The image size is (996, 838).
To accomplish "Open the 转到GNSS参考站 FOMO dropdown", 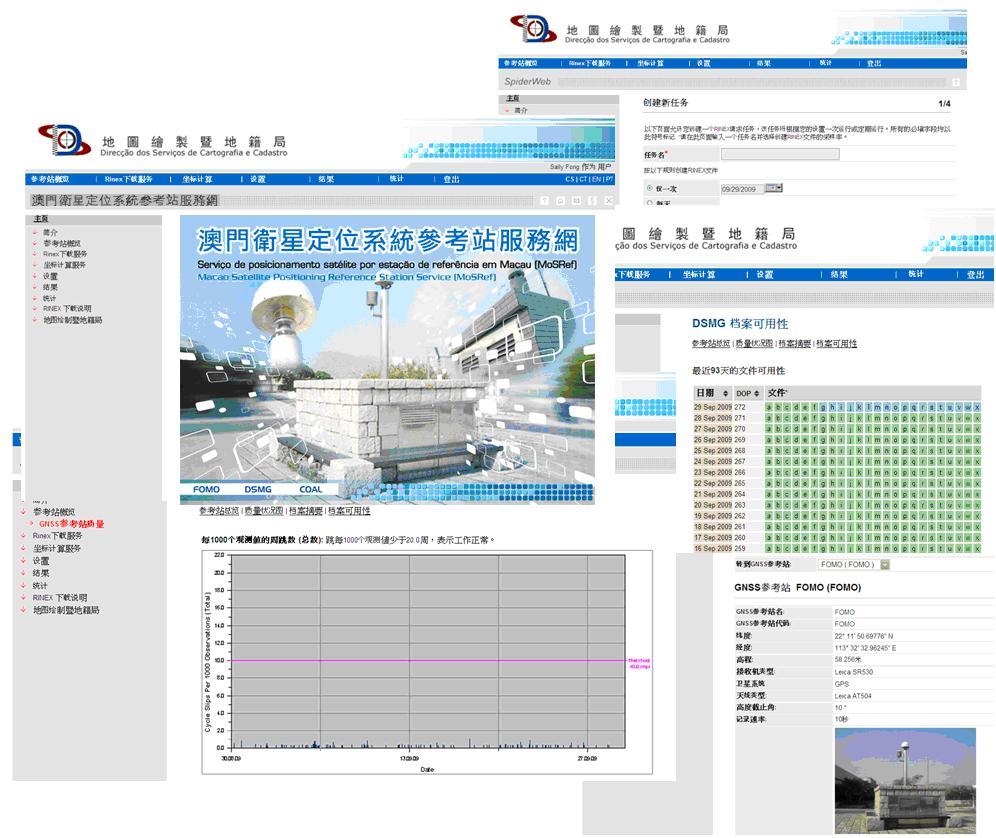I will [x=857, y=565].
